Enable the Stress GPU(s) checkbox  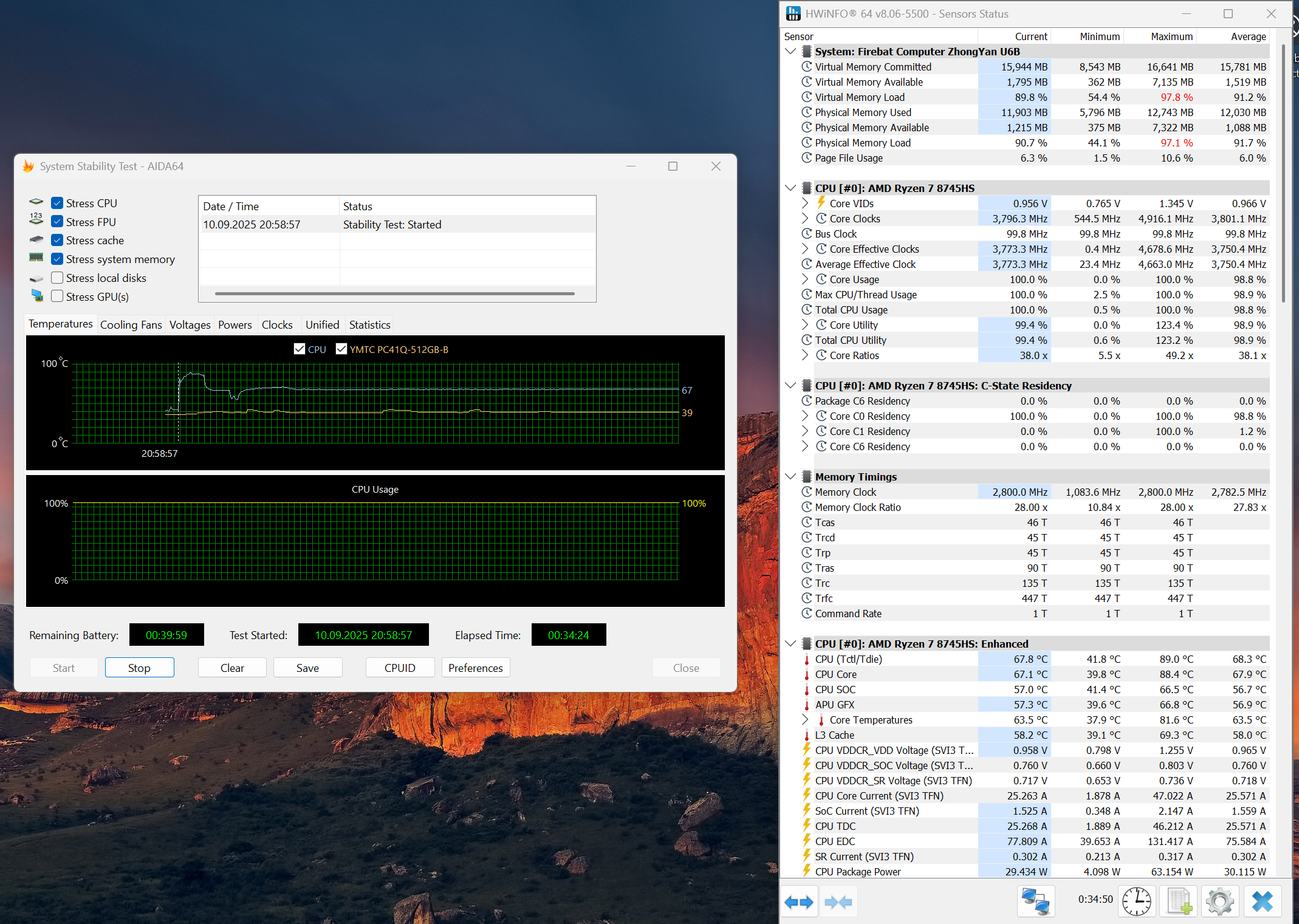(57, 296)
